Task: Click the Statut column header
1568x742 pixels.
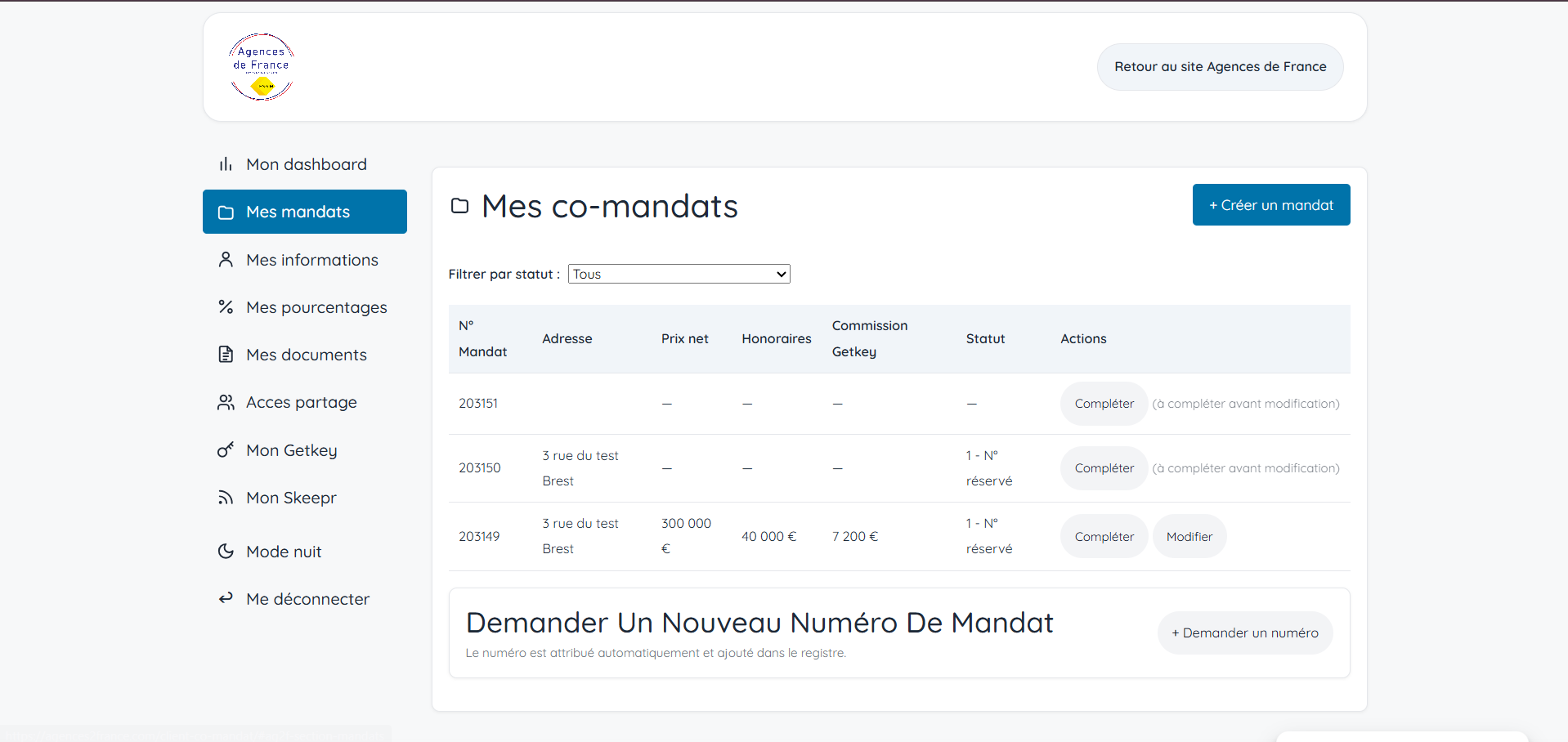Action: [x=986, y=339]
